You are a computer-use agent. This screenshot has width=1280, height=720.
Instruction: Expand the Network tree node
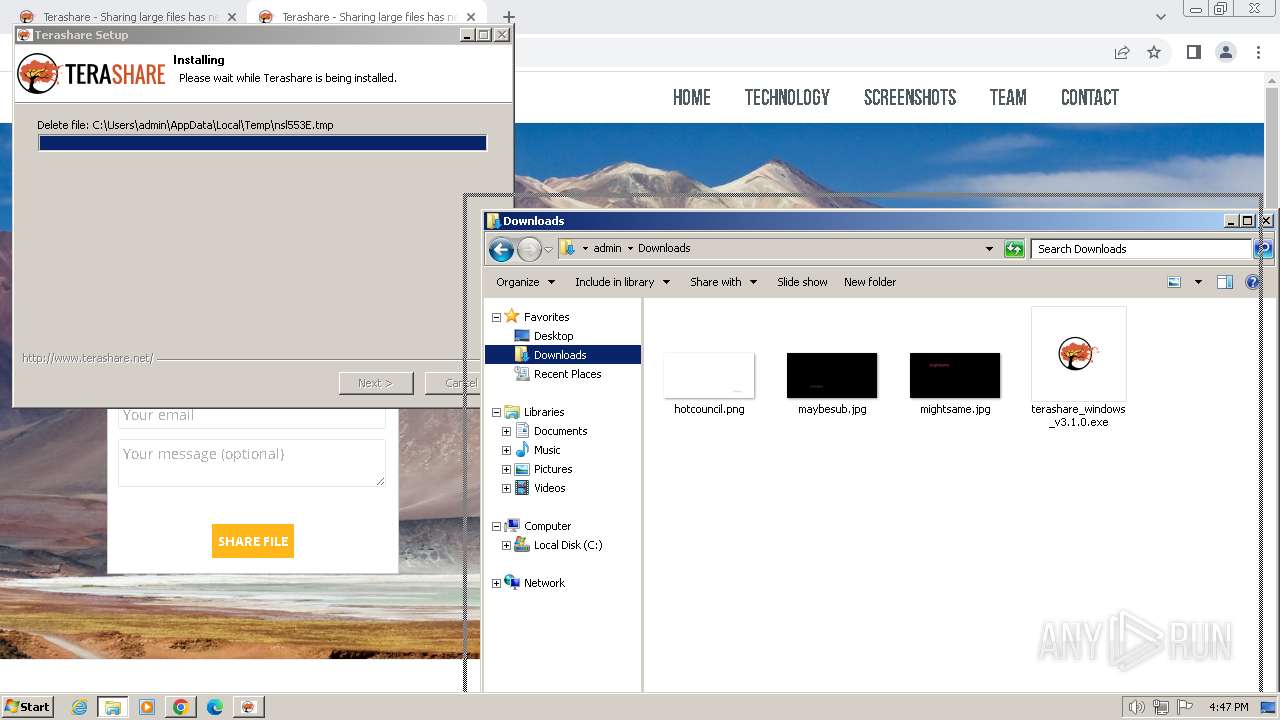[x=496, y=583]
